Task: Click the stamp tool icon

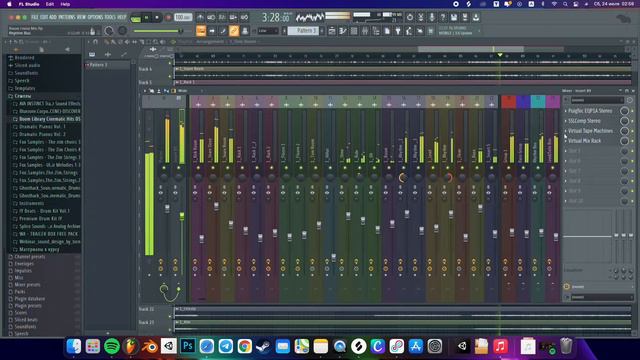Action: 245,31
